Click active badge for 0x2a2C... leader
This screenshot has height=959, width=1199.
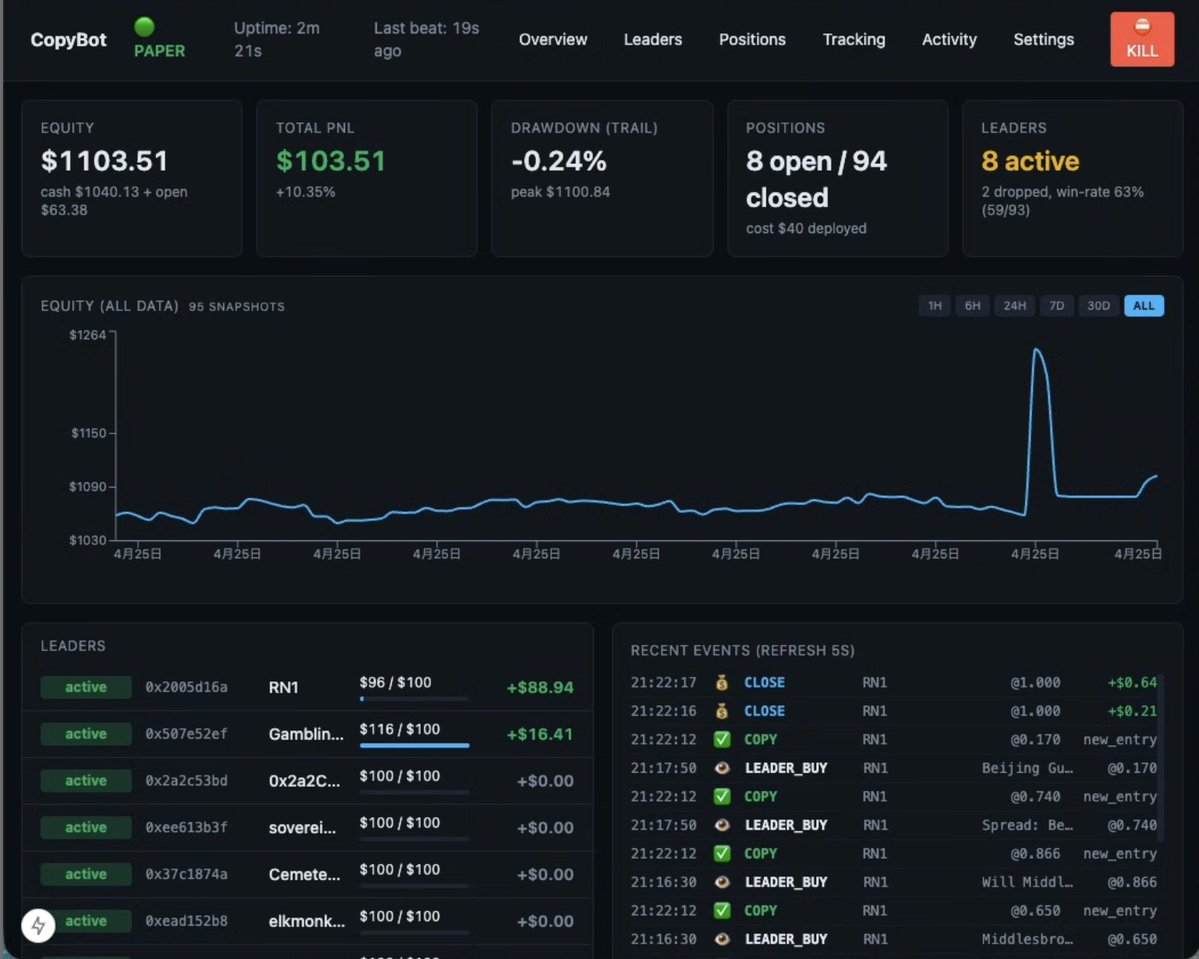(x=86, y=780)
